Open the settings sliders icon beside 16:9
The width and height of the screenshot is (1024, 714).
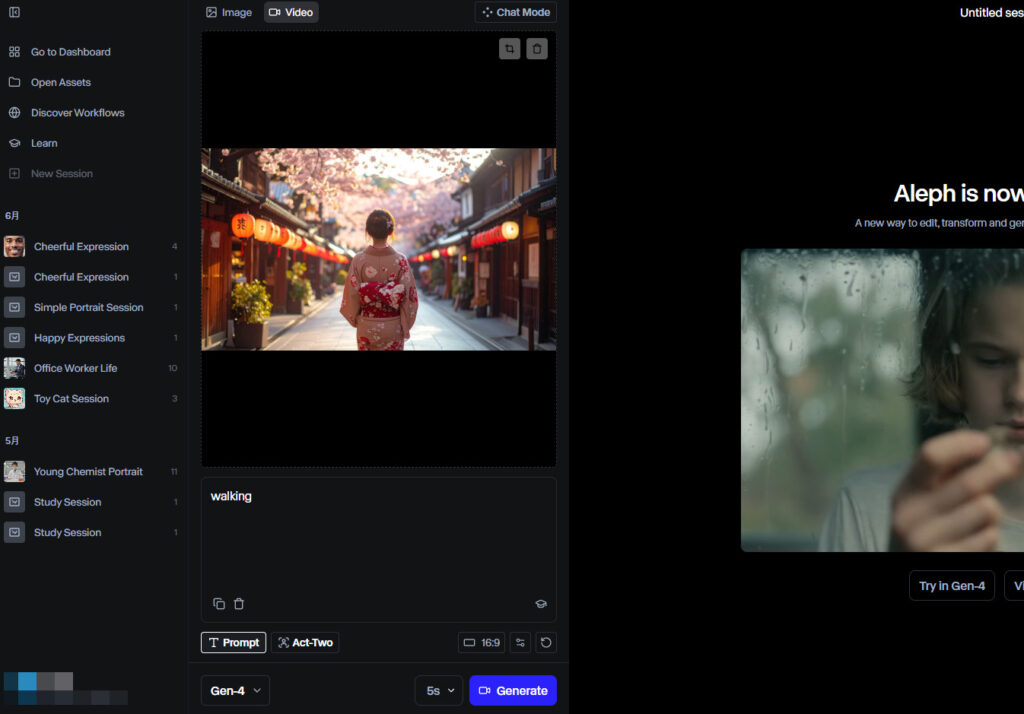tap(520, 643)
